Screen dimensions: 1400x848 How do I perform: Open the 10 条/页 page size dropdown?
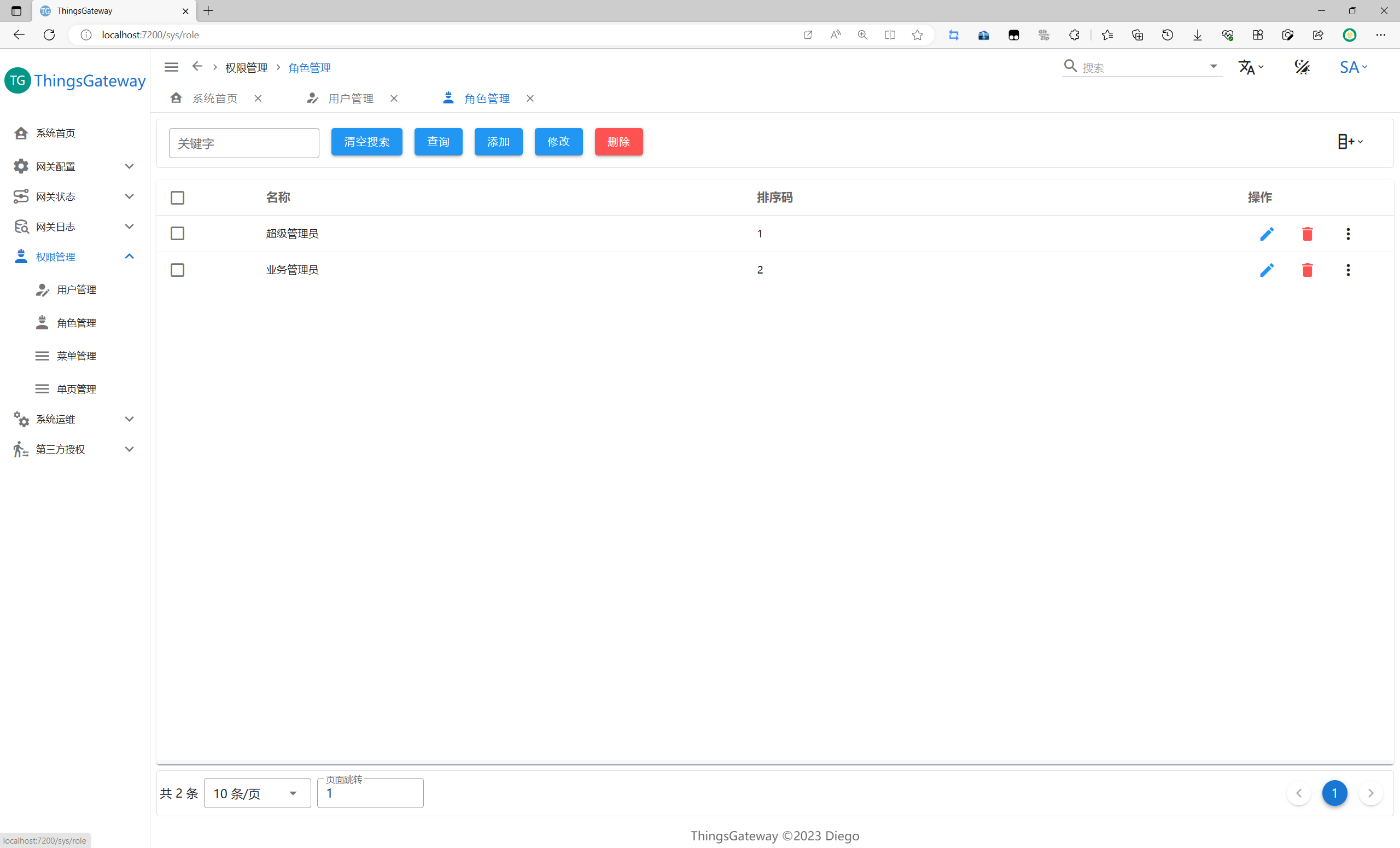[257, 793]
